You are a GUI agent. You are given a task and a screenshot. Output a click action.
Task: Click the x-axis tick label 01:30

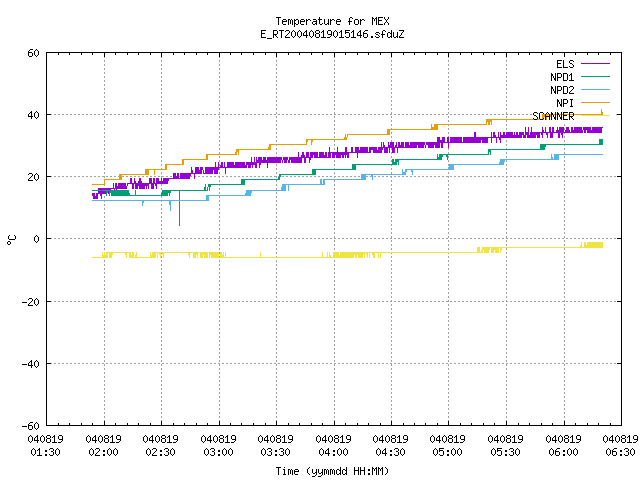(x=45, y=452)
